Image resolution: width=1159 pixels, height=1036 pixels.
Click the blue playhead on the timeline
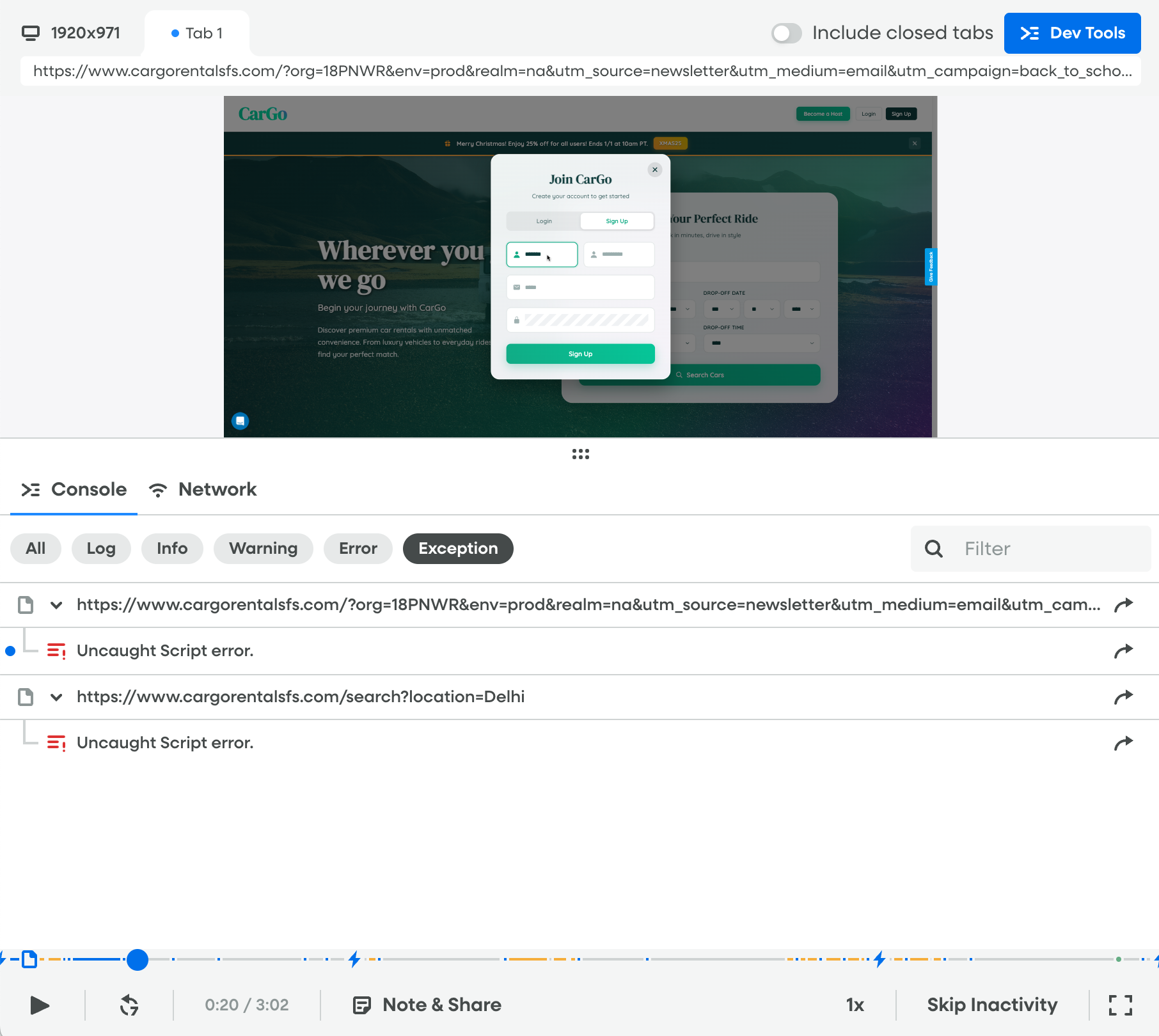(138, 959)
